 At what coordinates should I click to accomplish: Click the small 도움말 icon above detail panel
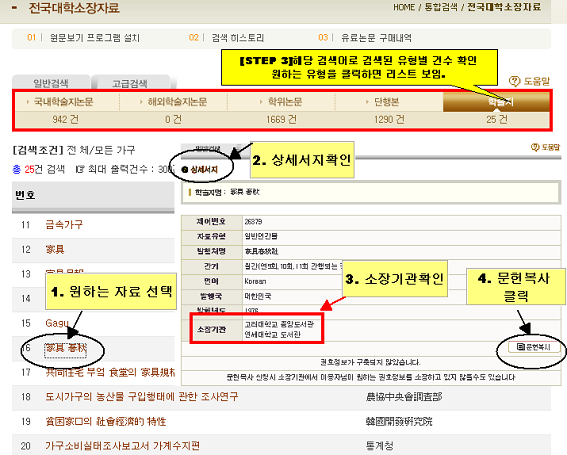point(545,147)
